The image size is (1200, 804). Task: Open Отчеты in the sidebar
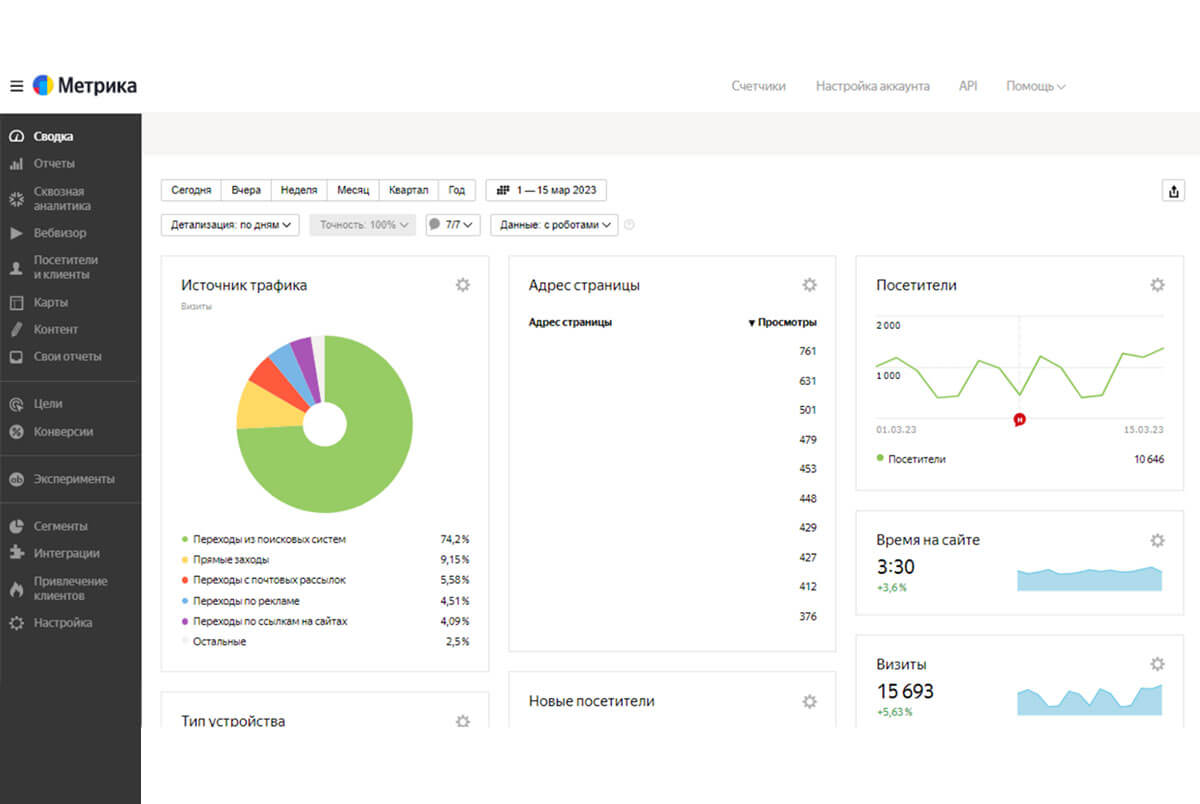(54, 164)
